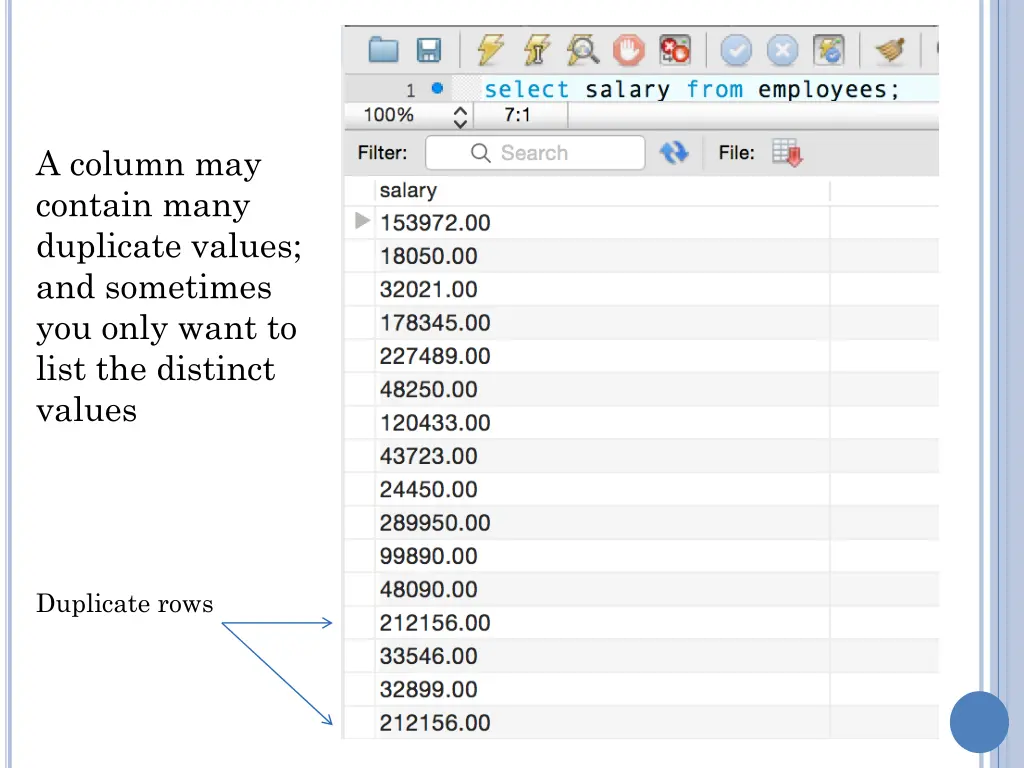This screenshot has width=1024, height=768.
Task: Commit transaction checkmark icon
Action: pos(736,50)
